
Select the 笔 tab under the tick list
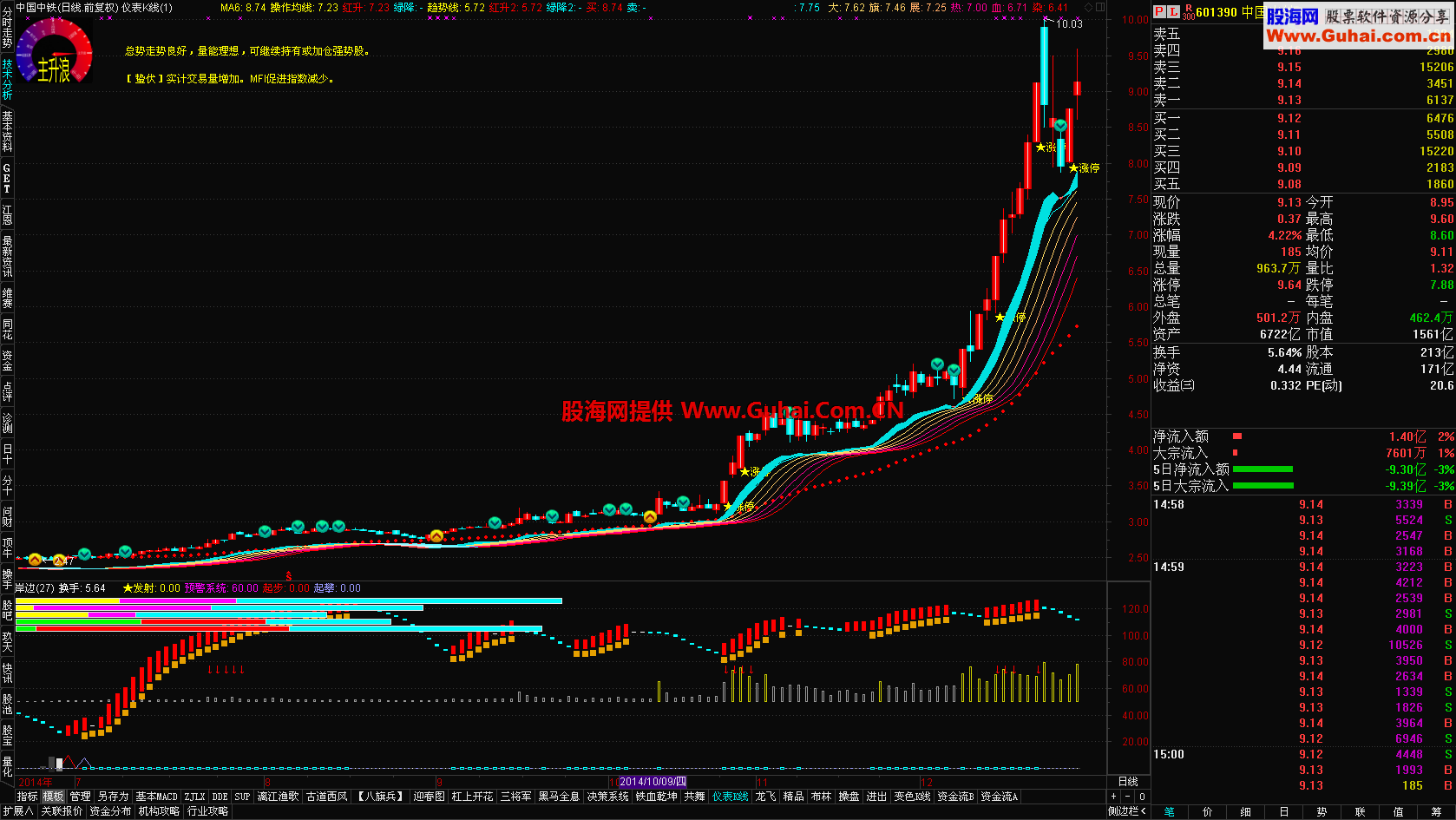(1169, 811)
